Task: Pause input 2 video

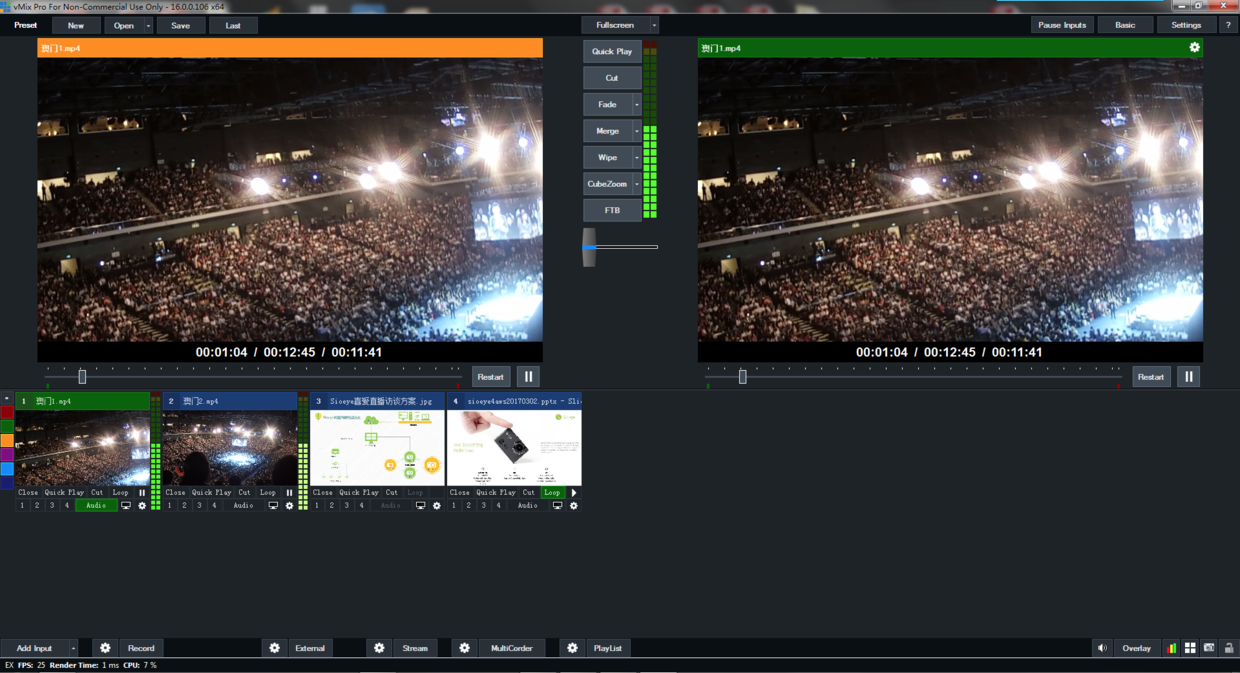Action: (289, 493)
